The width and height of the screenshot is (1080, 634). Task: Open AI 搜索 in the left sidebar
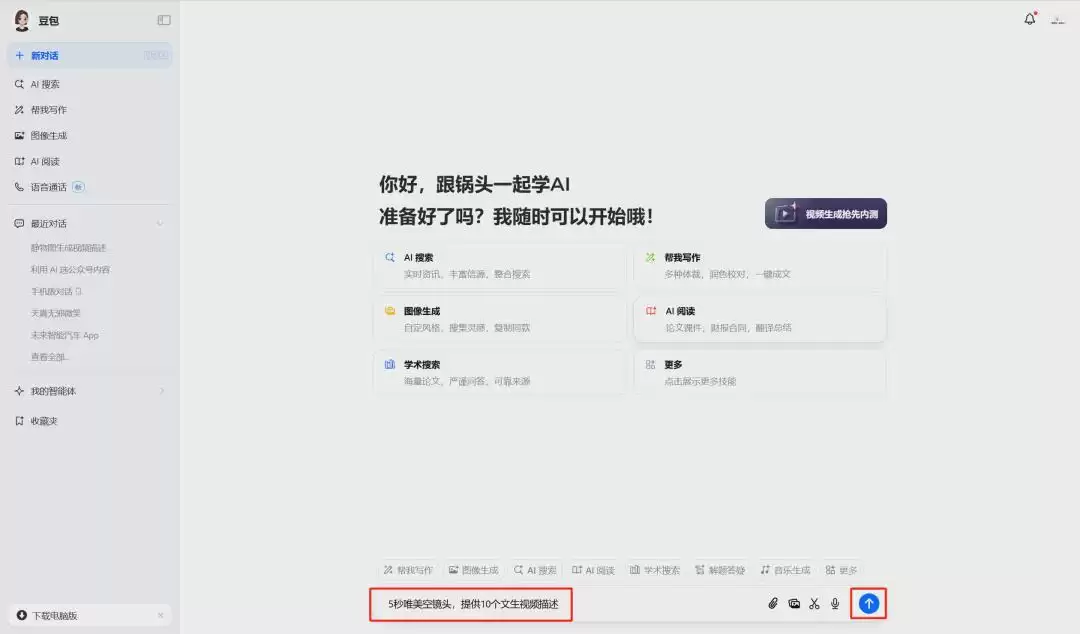90,84
